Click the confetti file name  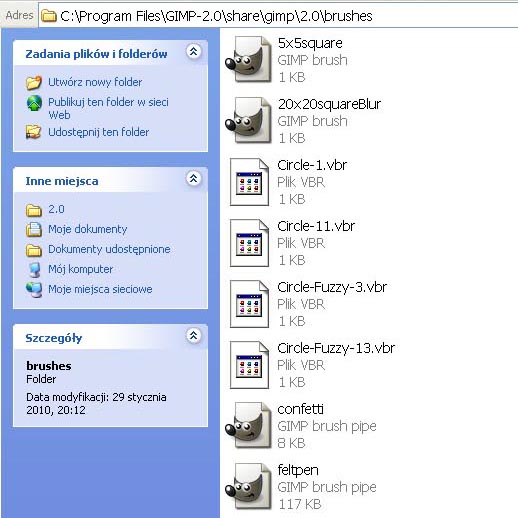300,409
